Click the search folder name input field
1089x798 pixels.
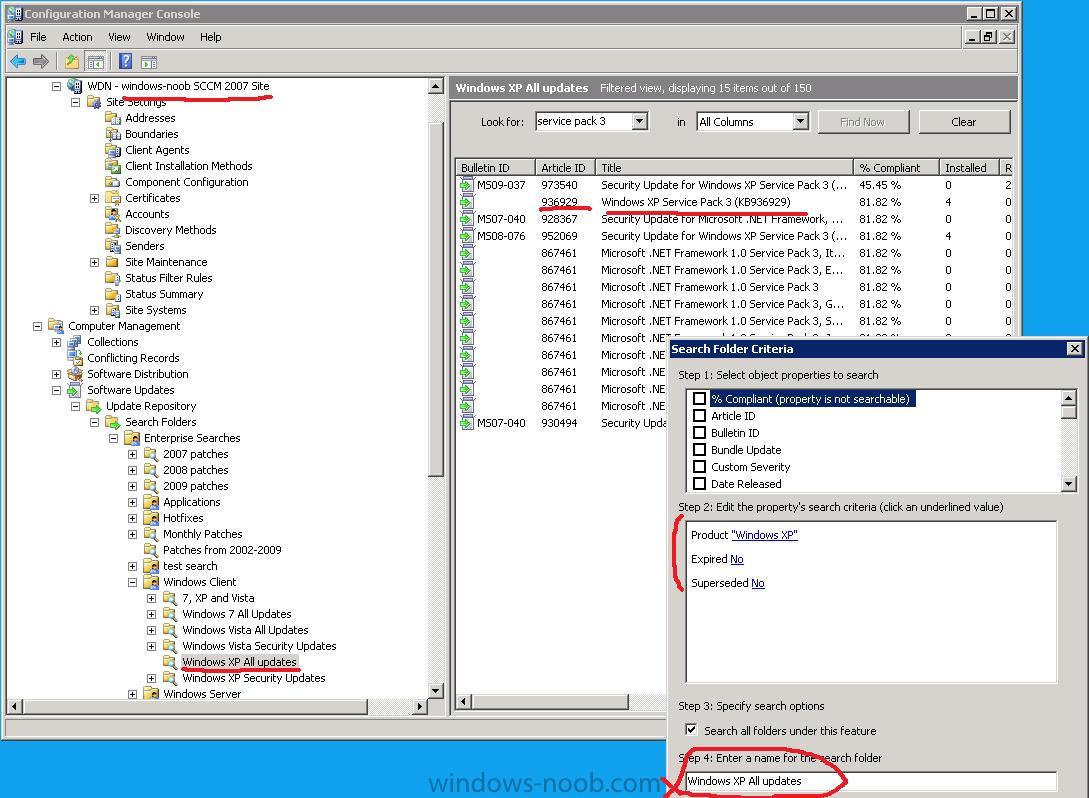[870, 781]
